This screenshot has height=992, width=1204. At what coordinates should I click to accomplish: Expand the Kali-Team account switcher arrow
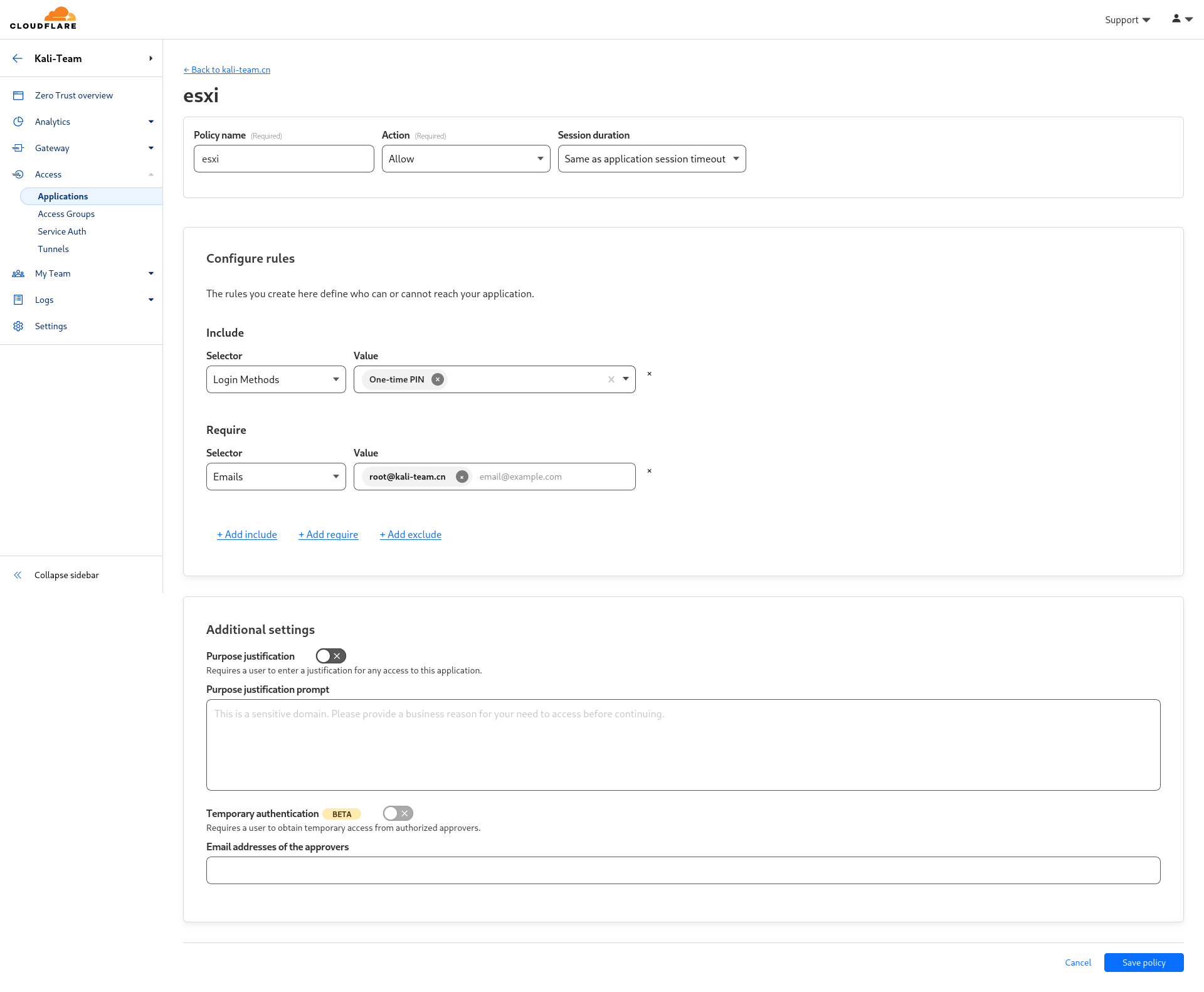(151, 58)
